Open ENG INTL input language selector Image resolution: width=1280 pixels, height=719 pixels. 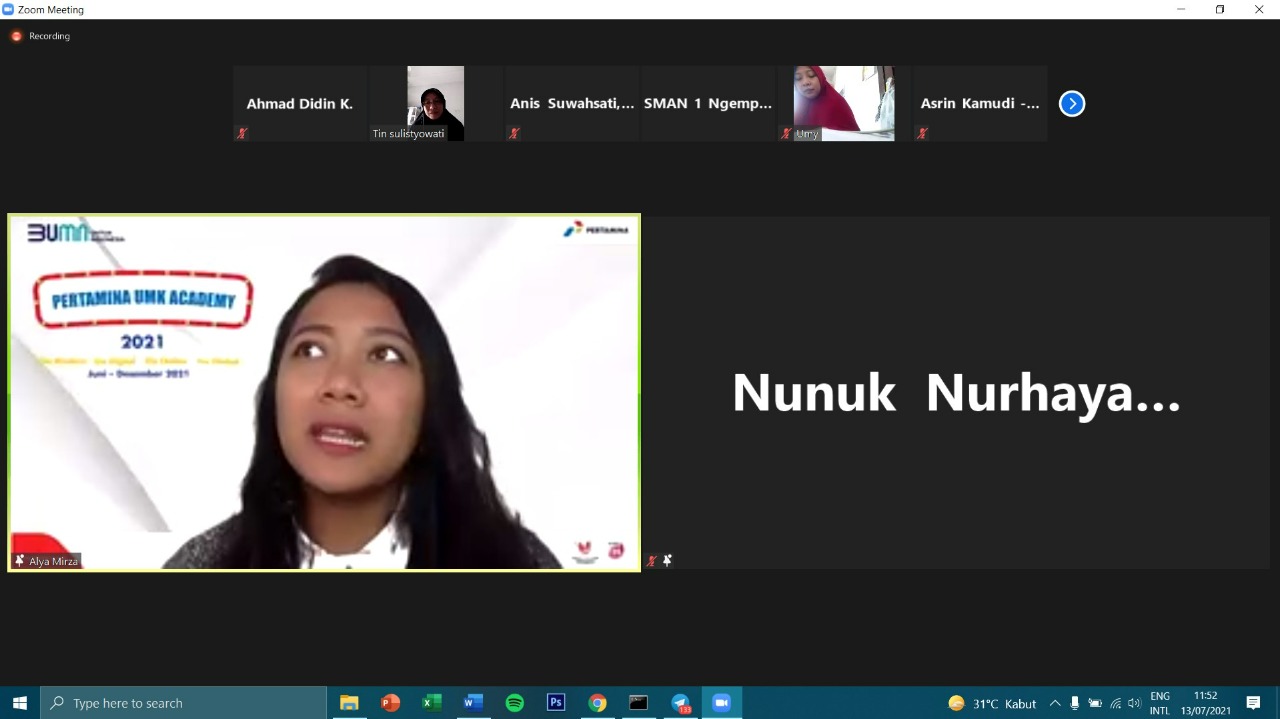click(x=1160, y=703)
